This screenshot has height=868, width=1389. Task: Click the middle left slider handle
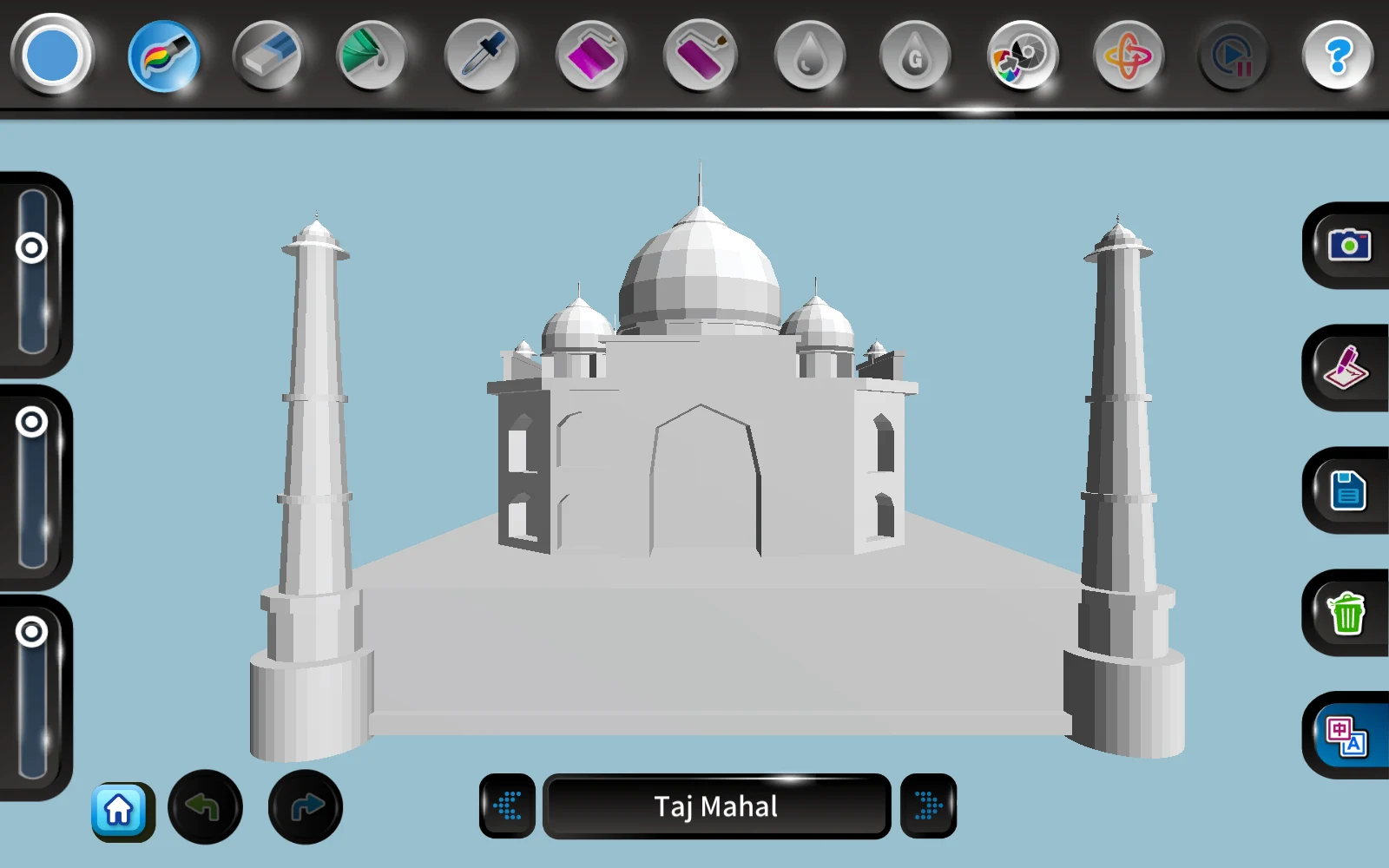pyautogui.click(x=32, y=423)
